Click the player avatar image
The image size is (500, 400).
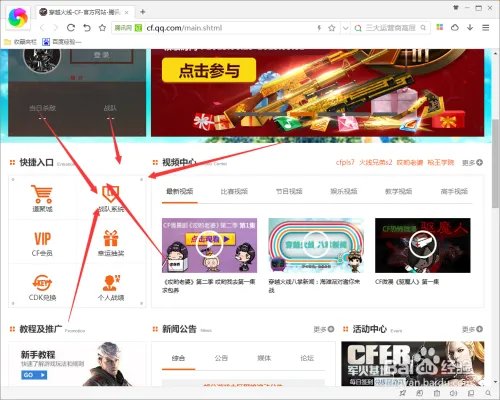(x=42, y=61)
